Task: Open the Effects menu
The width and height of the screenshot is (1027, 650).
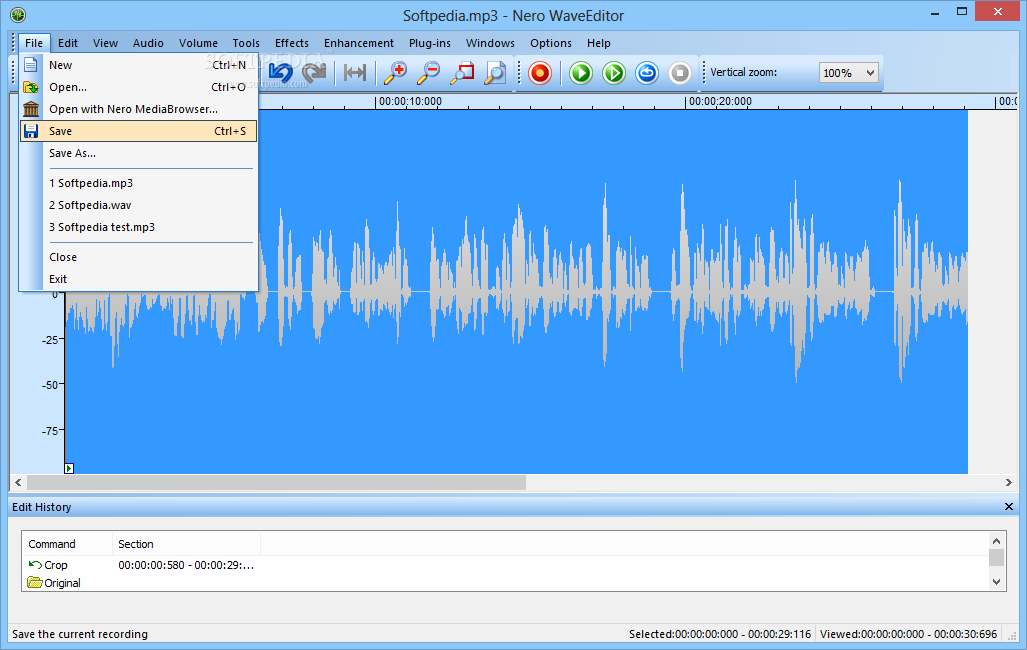Action: [291, 43]
